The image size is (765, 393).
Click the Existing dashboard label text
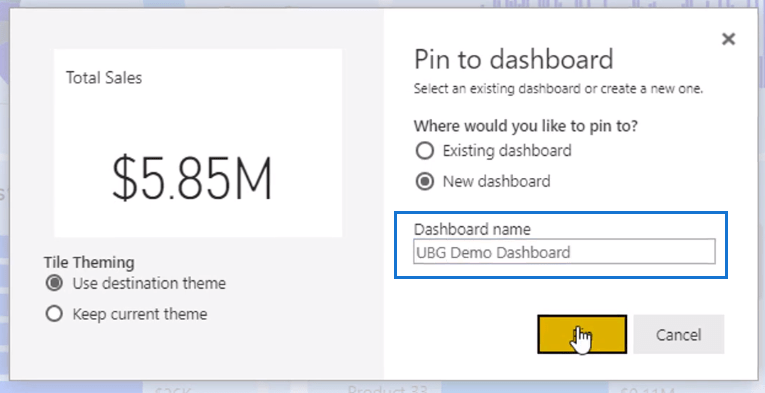click(507, 151)
